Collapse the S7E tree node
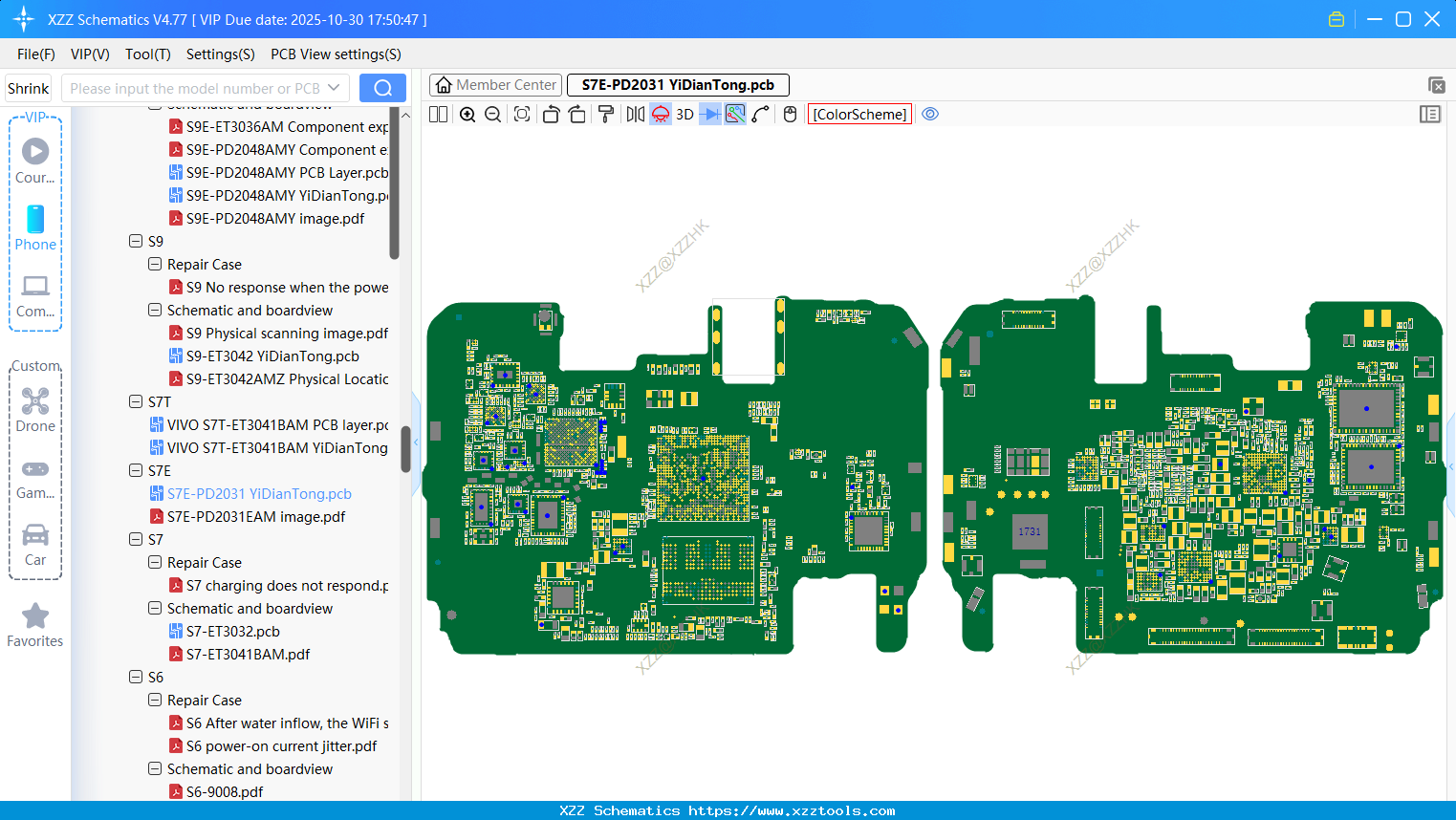Viewport: 1456px width, 820px height. coord(136,470)
